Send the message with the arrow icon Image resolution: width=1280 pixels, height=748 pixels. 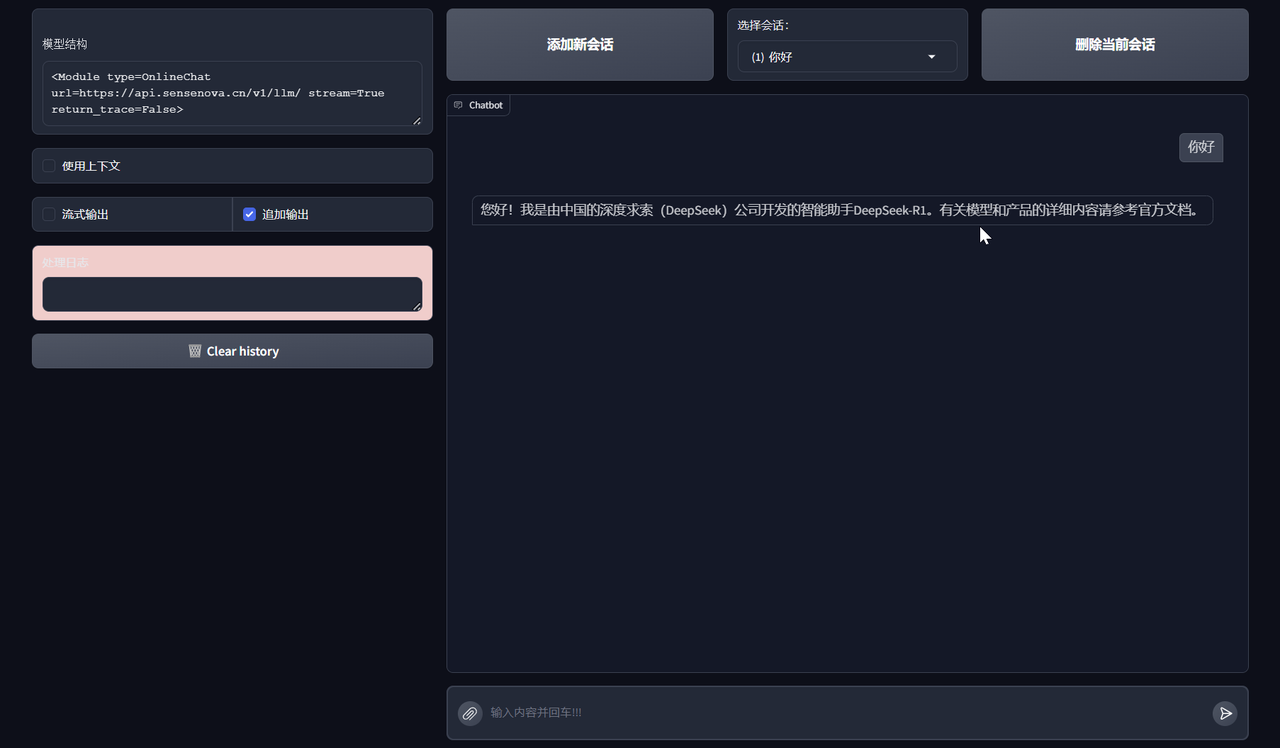(x=1225, y=713)
